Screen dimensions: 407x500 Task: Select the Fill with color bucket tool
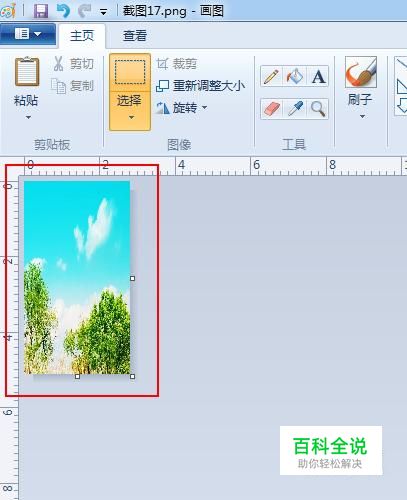point(295,76)
